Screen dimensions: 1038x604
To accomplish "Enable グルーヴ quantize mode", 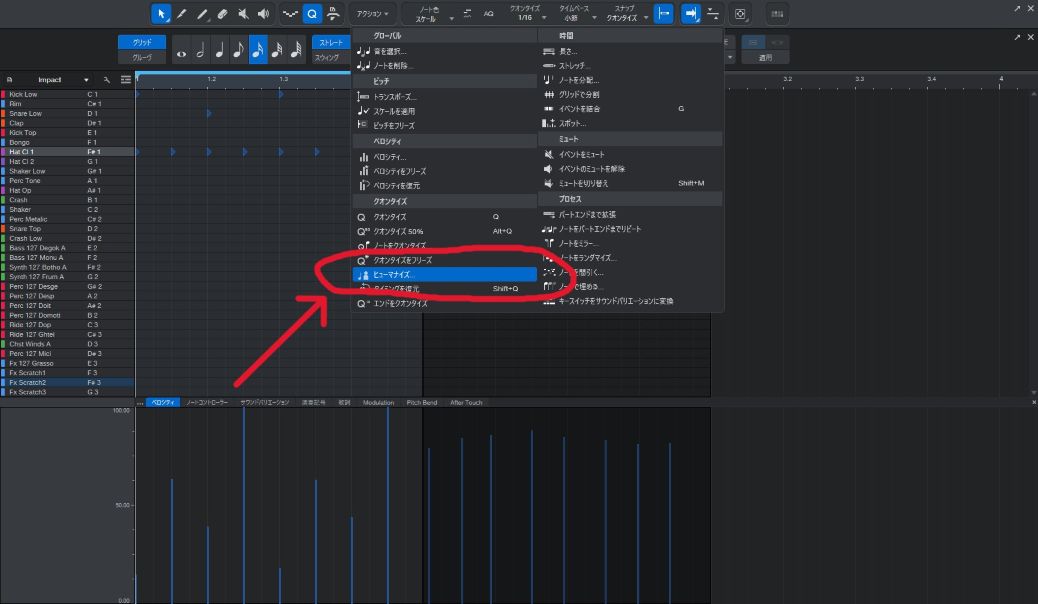I will pyautogui.click(x=142, y=58).
